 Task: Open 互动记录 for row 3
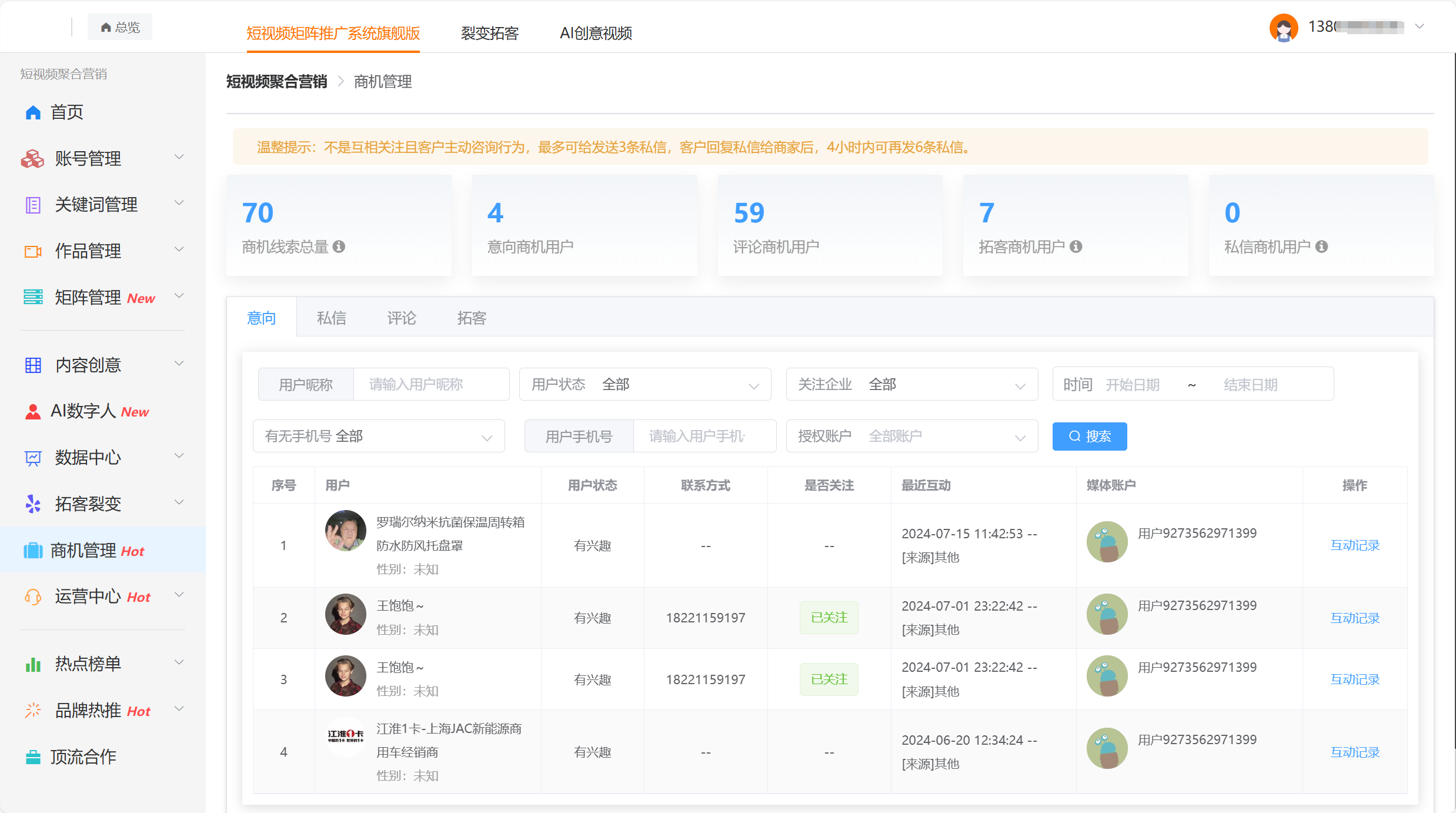(x=1355, y=679)
